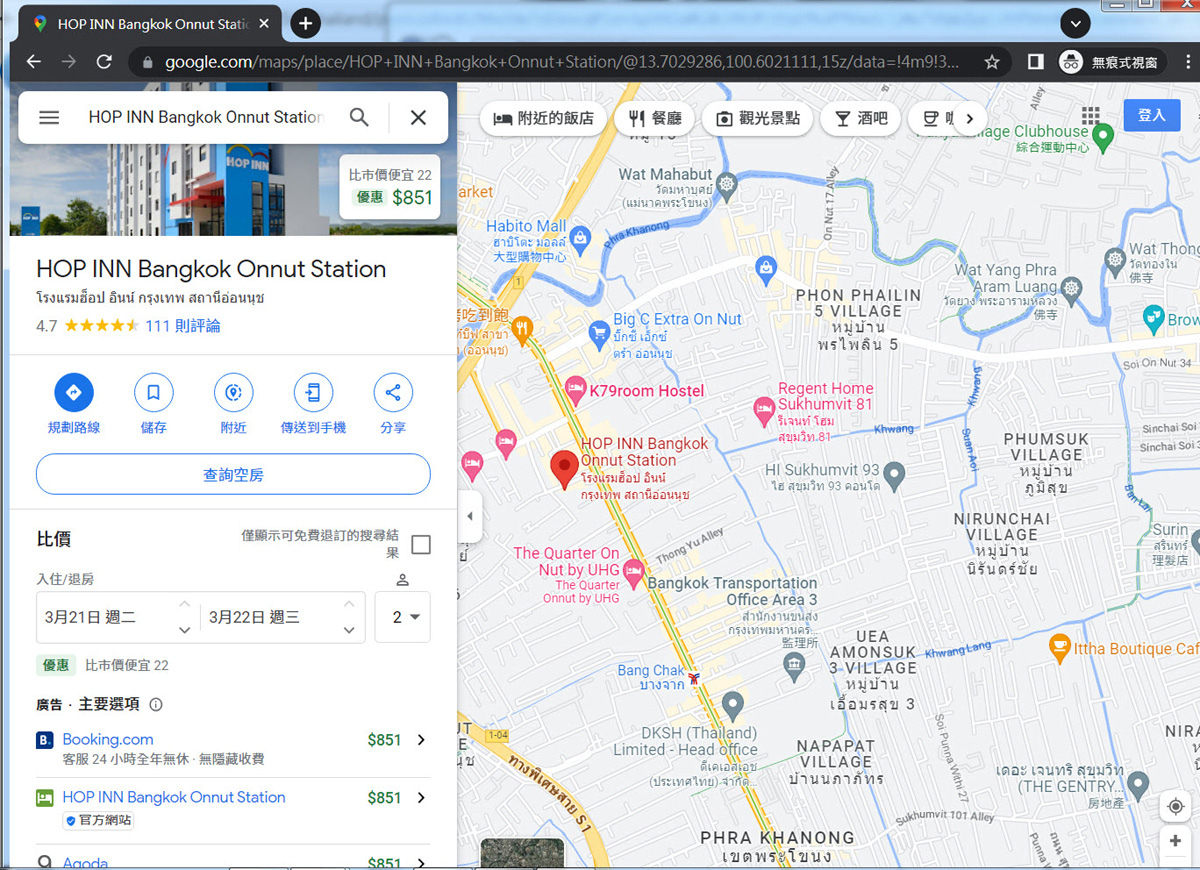Click the tab search chevron button
1200x870 pixels.
1075,23
